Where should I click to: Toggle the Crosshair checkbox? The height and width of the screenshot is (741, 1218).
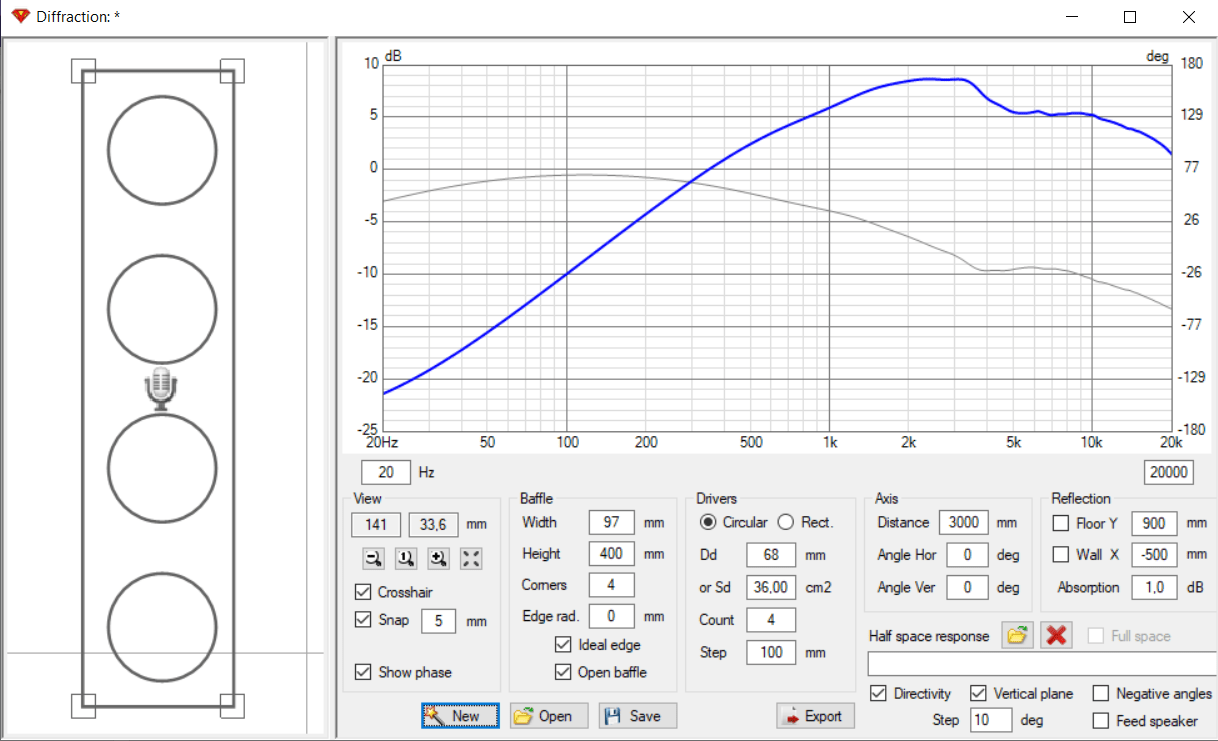363,592
